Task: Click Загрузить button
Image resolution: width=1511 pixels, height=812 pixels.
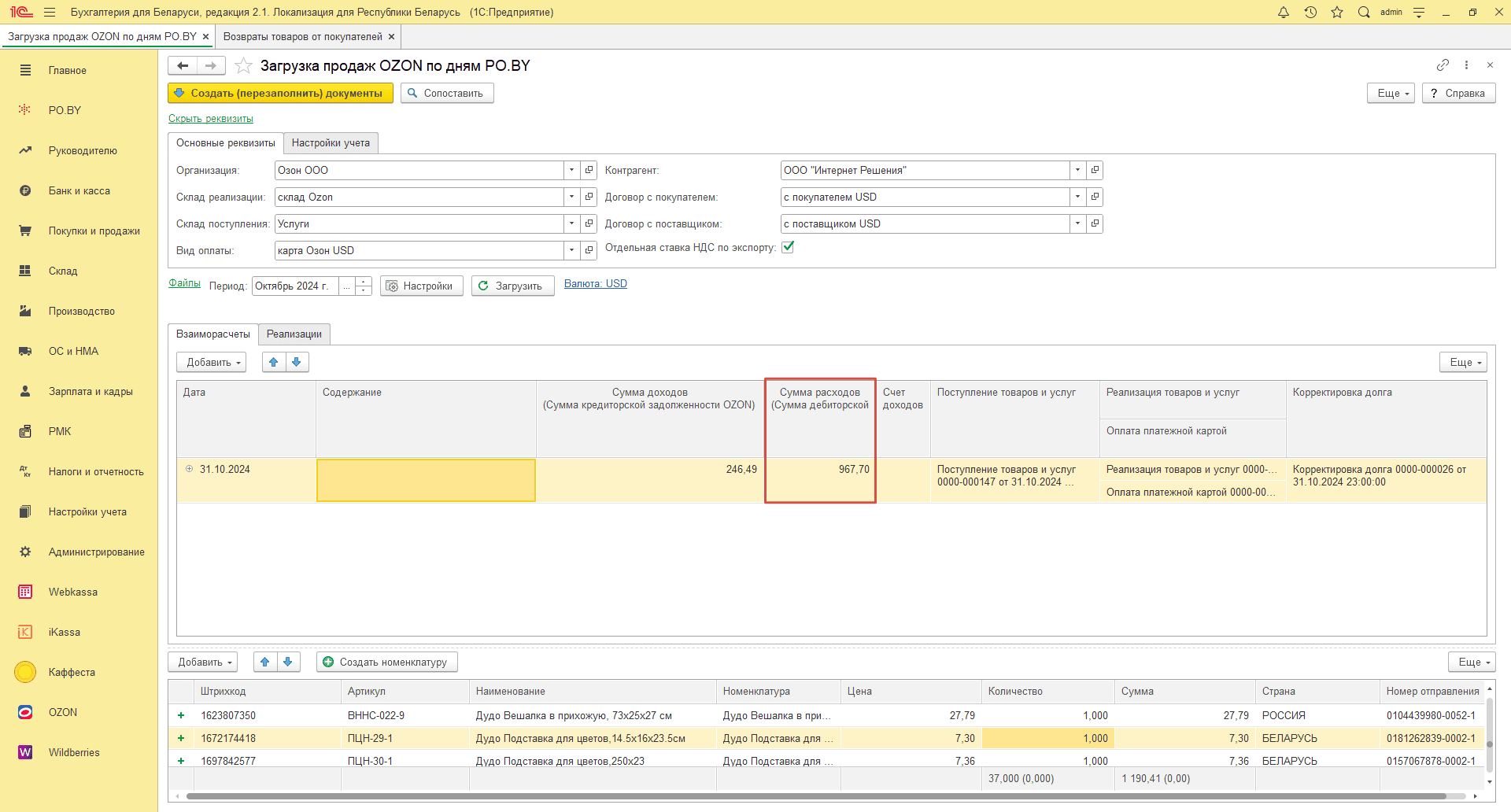Action: point(512,286)
